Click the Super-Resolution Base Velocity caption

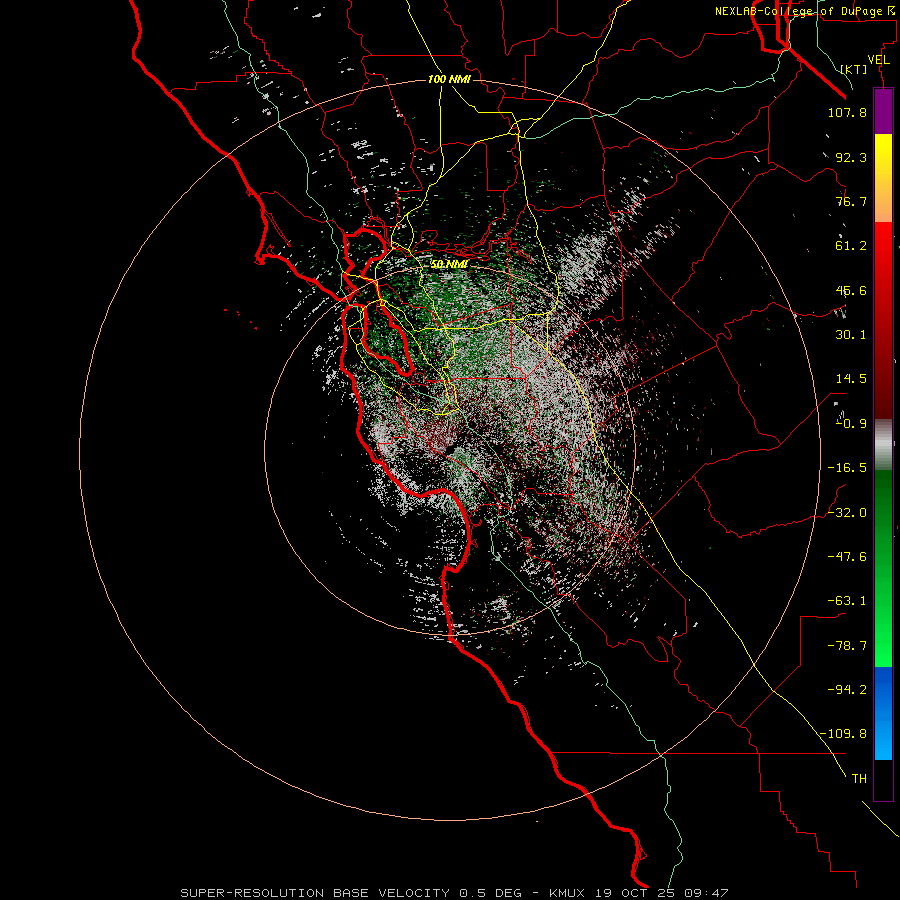(x=454, y=893)
